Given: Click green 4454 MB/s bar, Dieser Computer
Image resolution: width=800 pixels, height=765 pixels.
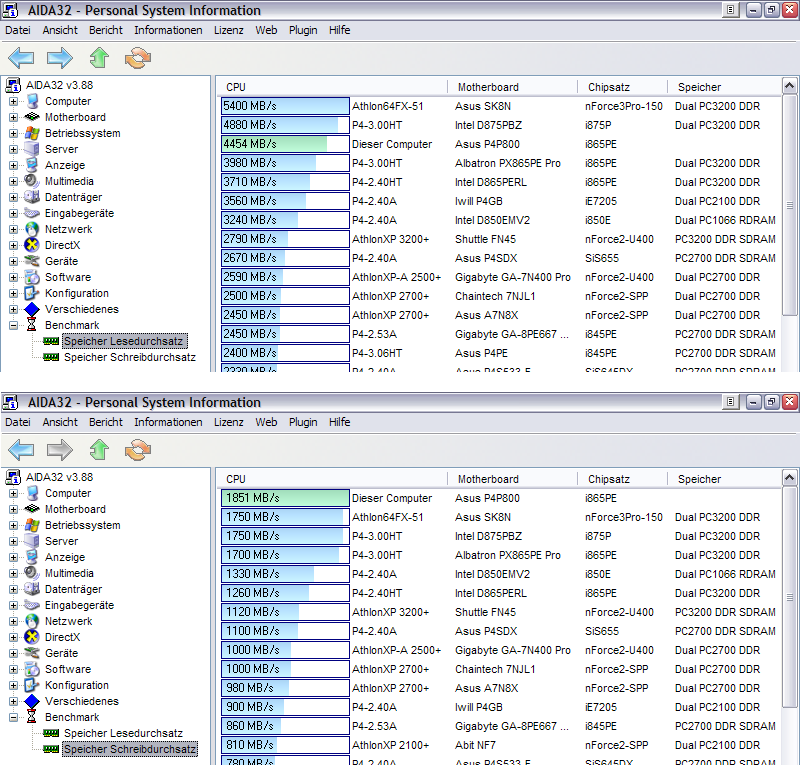Looking at the screenshot, I should point(285,144).
